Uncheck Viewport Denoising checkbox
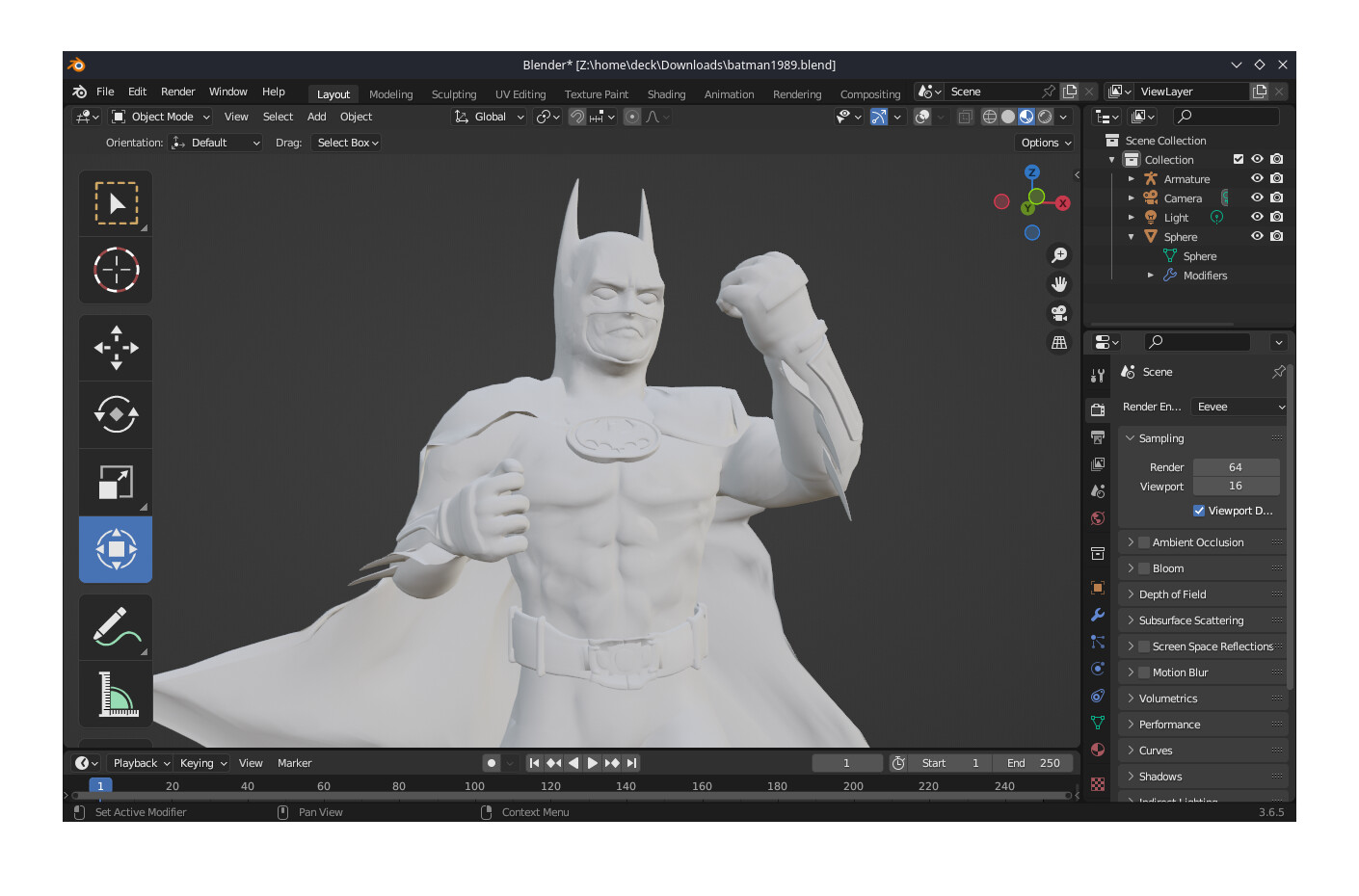This screenshot has height=896, width=1359. pos(1199,511)
